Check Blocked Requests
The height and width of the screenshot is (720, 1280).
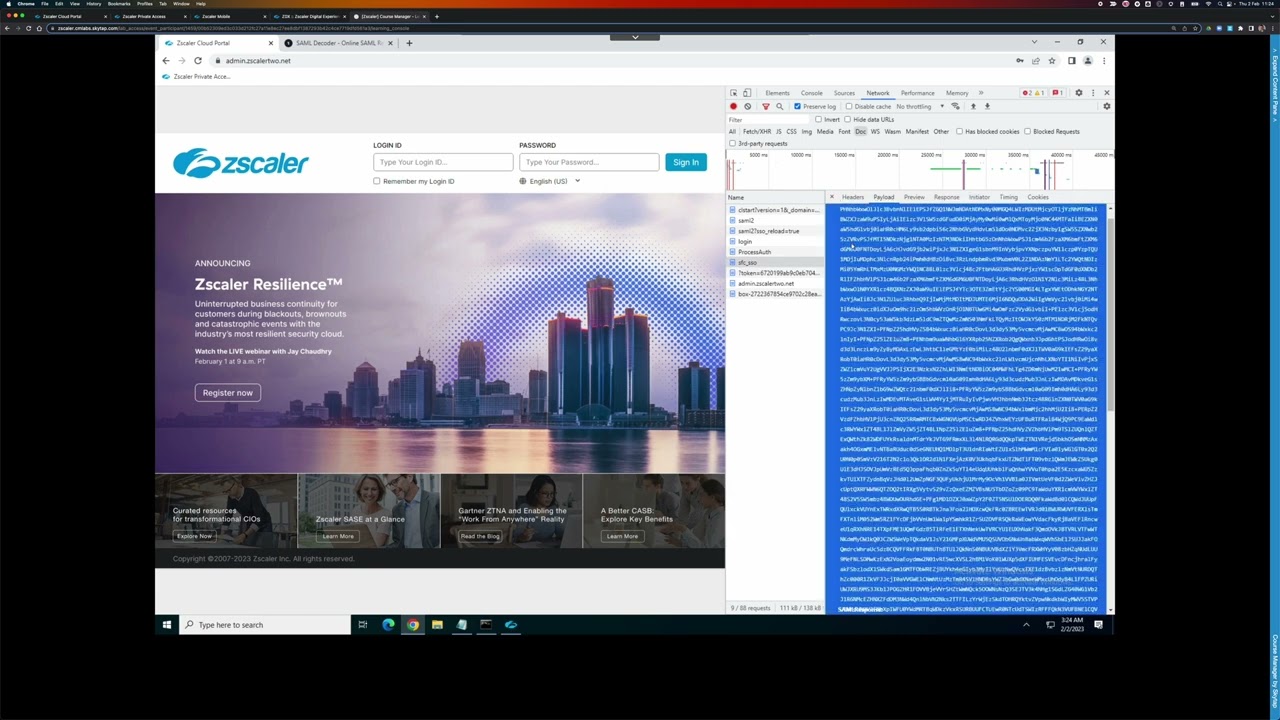(x=1027, y=131)
